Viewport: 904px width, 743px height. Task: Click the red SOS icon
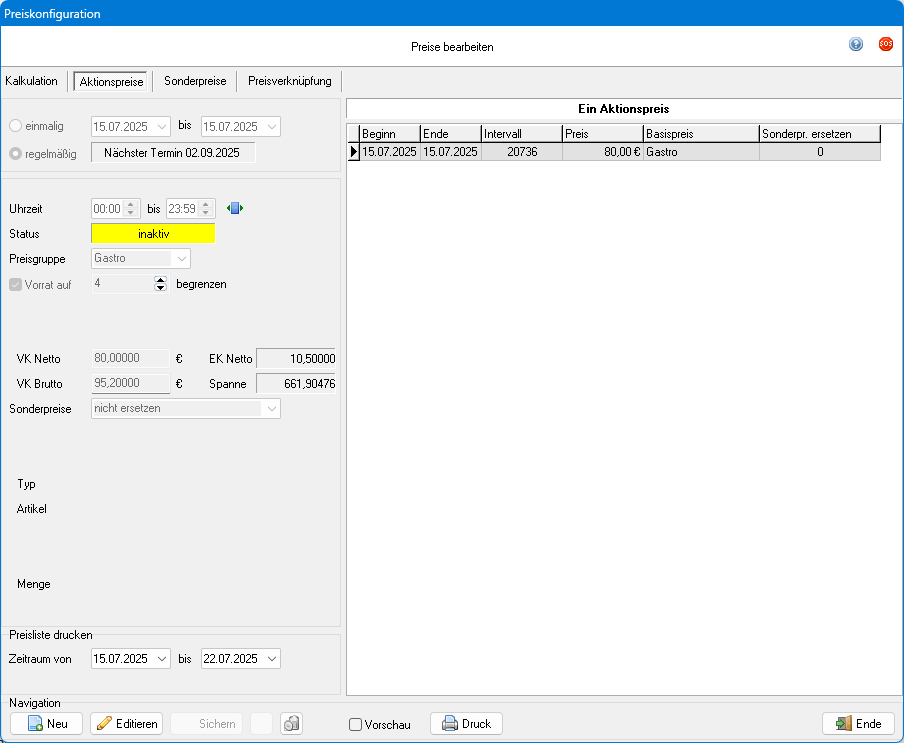[885, 44]
